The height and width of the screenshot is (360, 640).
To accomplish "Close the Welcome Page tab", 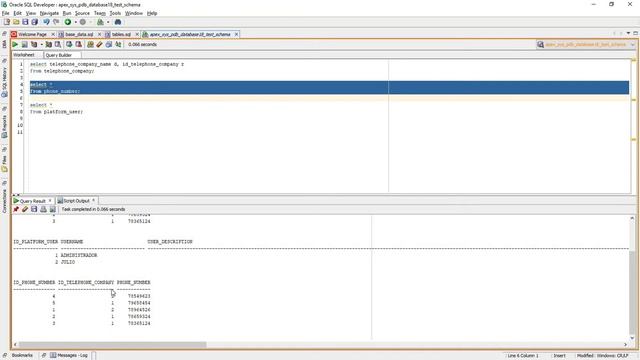I will point(52,34).
